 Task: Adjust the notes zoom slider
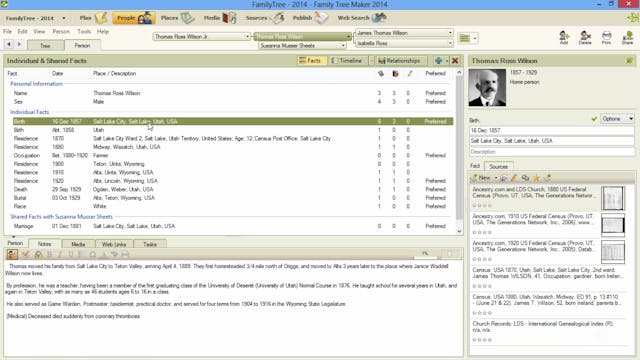click(x=427, y=257)
